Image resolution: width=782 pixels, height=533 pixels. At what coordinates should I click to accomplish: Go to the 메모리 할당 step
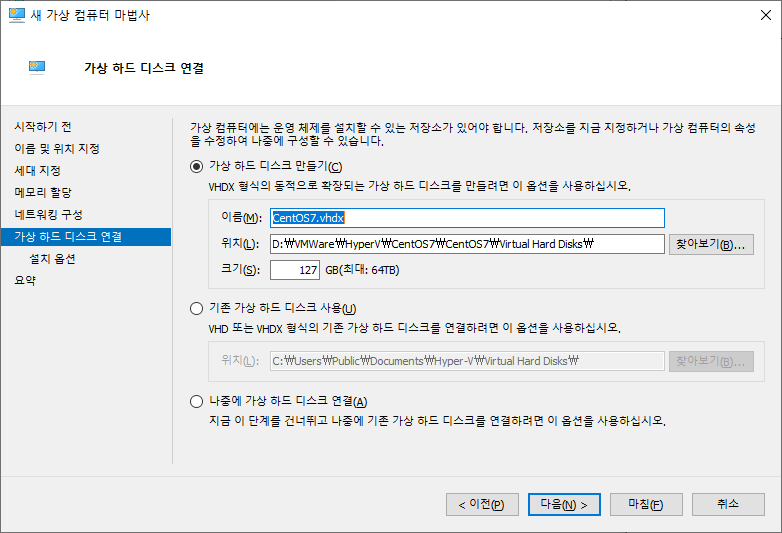click(x=43, y=192)
